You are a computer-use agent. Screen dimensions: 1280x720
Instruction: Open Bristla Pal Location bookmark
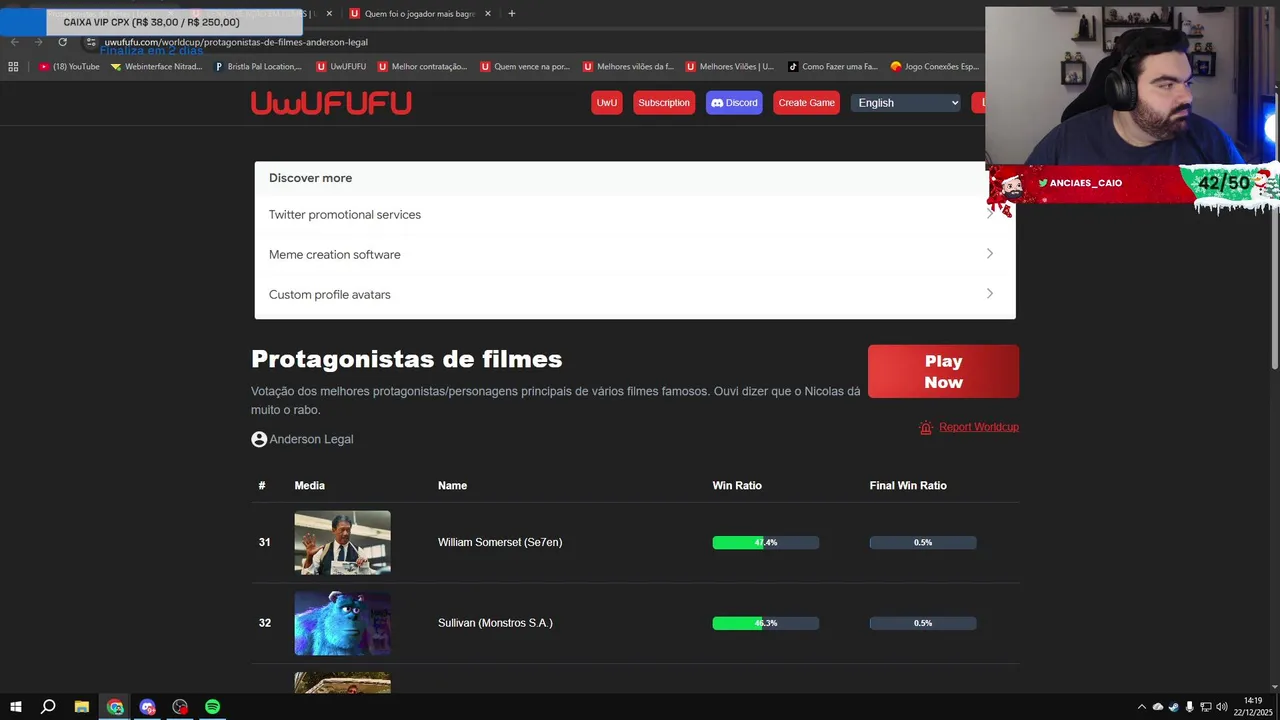click(x=258, y=67)
